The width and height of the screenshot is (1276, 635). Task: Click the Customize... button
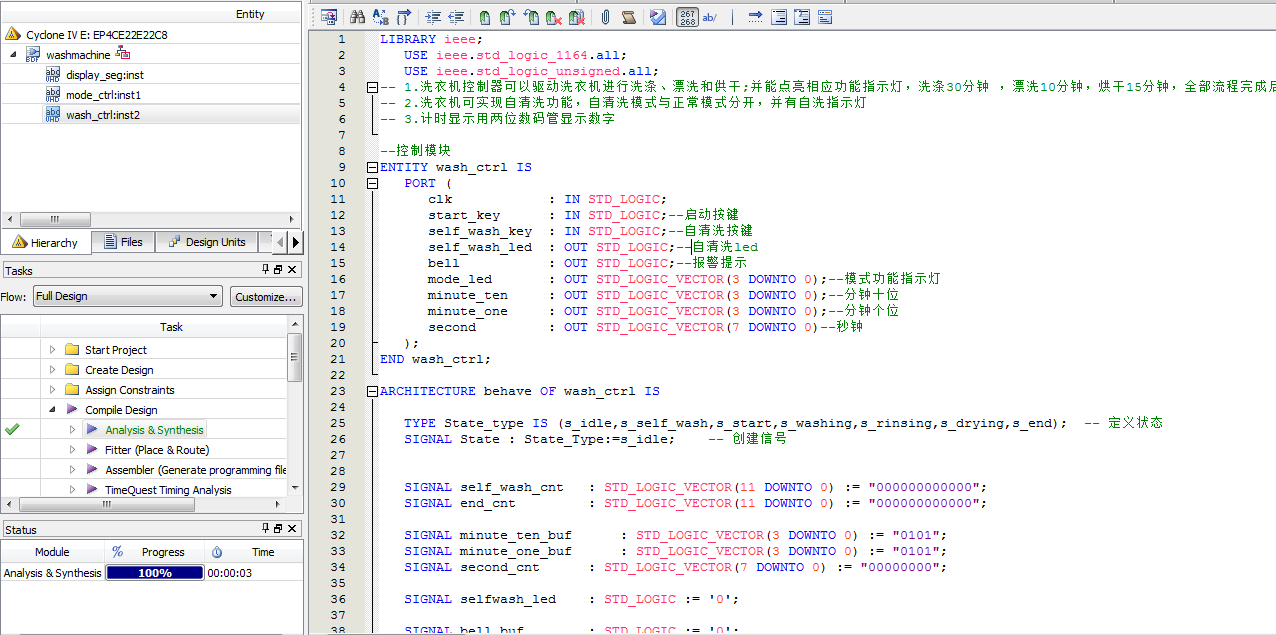tap(266, 297)
